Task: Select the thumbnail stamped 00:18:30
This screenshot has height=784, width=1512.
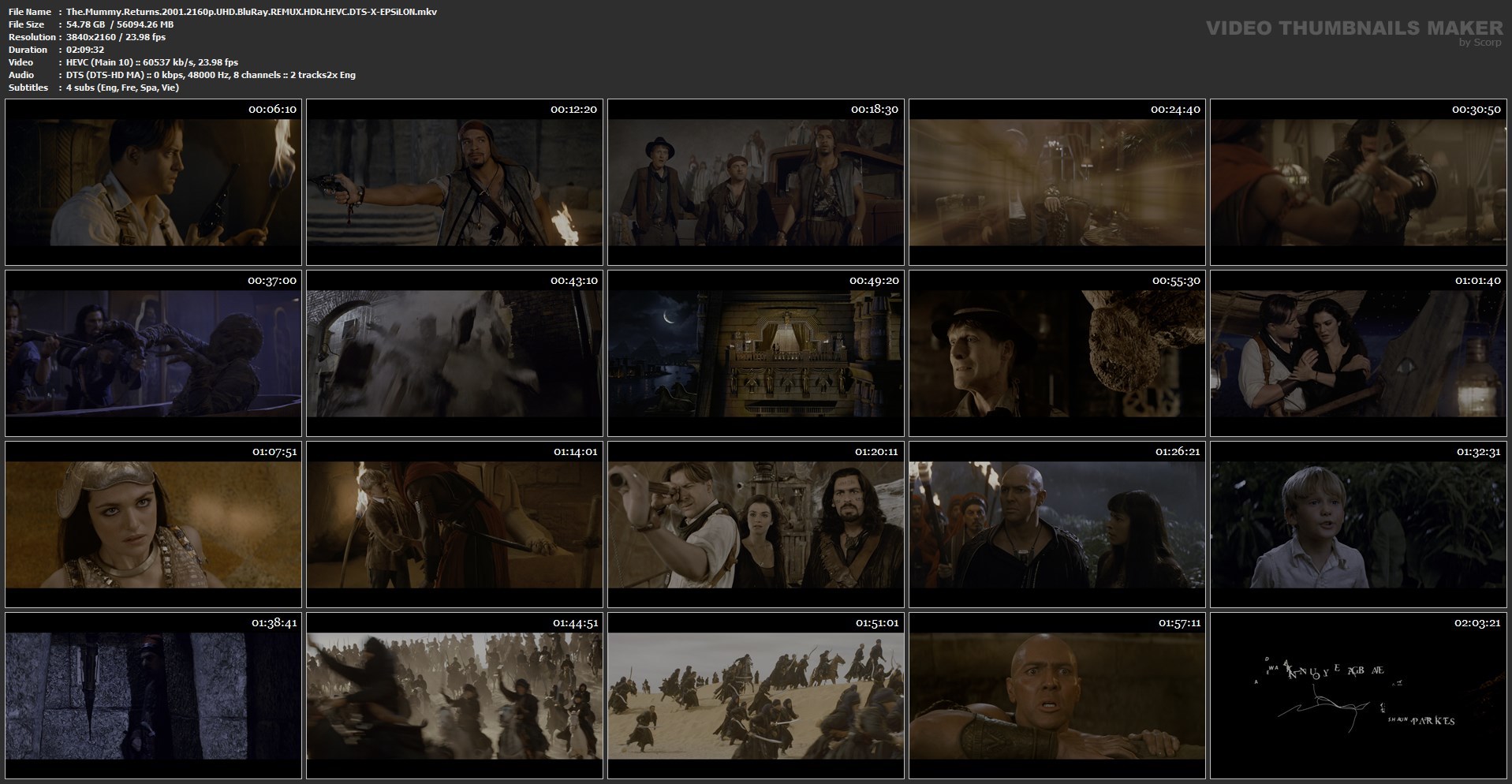Action: (x=756, y=182)
